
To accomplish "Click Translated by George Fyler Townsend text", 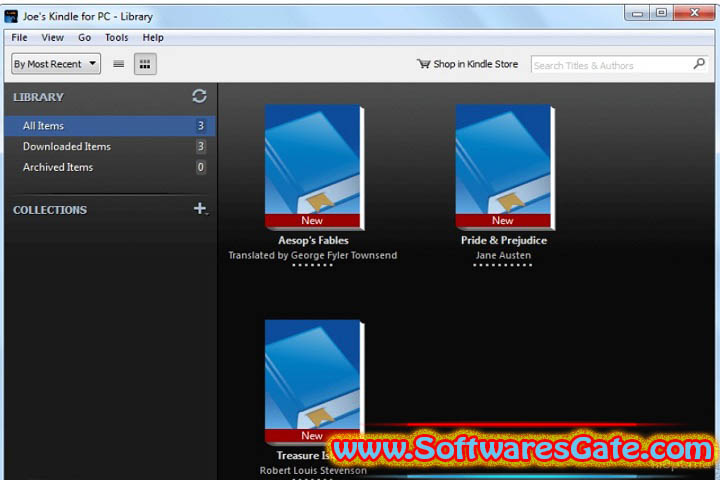I will pos(313,255).
